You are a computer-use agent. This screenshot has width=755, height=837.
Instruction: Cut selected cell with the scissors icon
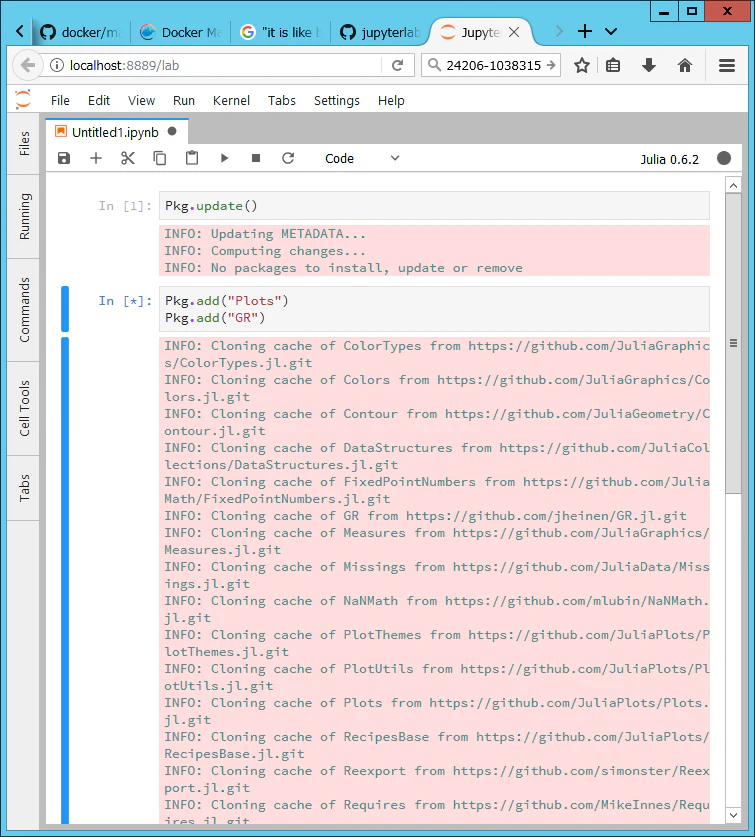tap(128, 158)
